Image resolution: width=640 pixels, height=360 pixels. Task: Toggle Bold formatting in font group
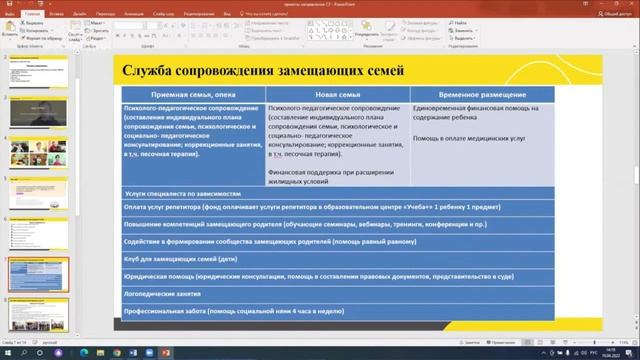(118, 36)
